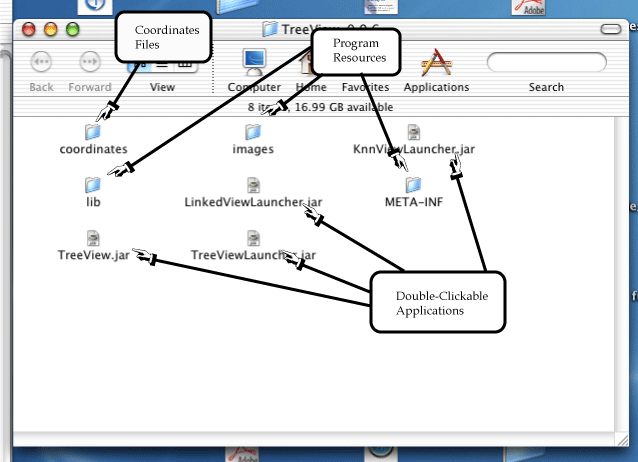This screenshot has height=462, width=638.
Task: Open the coordinates folder
Action: click(x=93, y=132)
